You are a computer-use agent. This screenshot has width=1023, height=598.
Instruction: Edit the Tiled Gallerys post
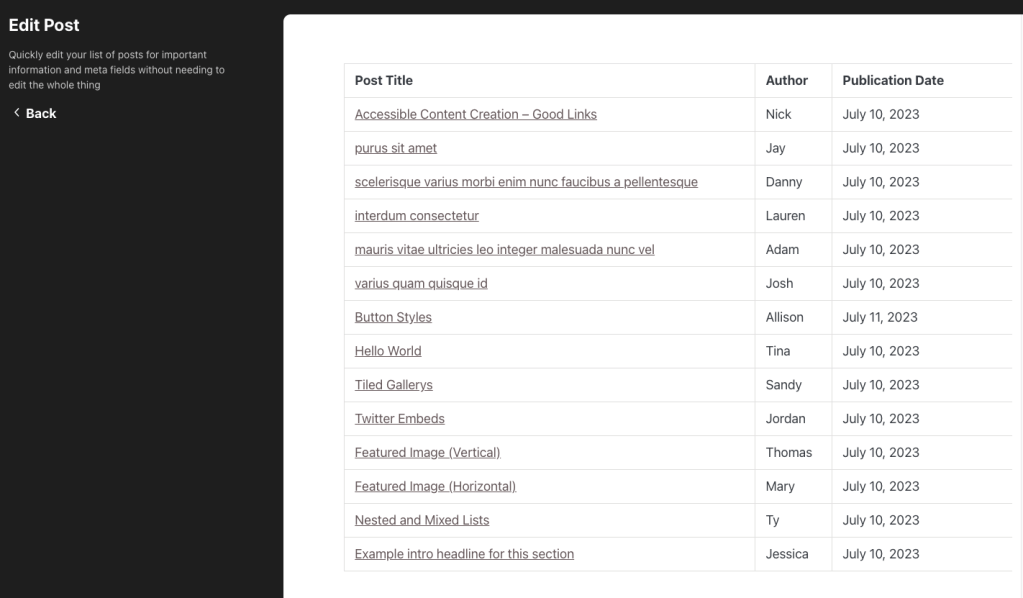click(x=393, y=385)
